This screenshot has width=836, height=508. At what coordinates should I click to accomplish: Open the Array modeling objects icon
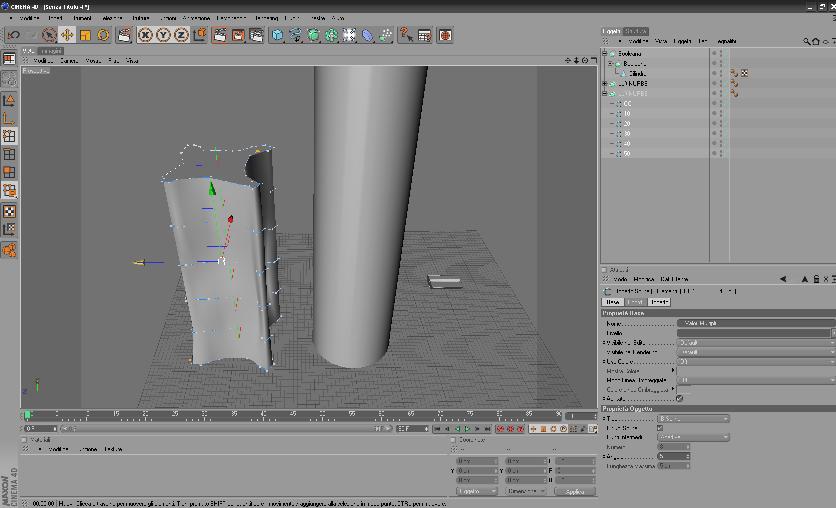tap(332, 35)
